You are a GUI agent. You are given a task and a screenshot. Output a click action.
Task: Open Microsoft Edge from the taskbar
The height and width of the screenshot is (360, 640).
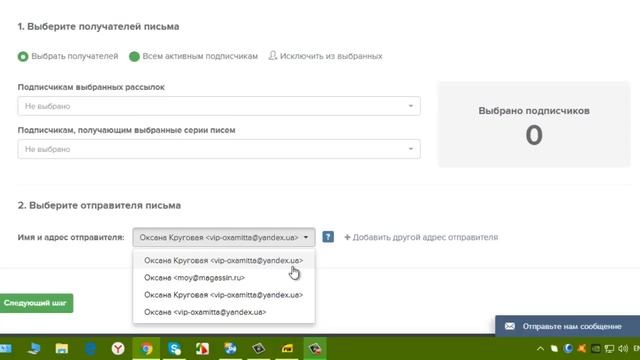[90, 349]
